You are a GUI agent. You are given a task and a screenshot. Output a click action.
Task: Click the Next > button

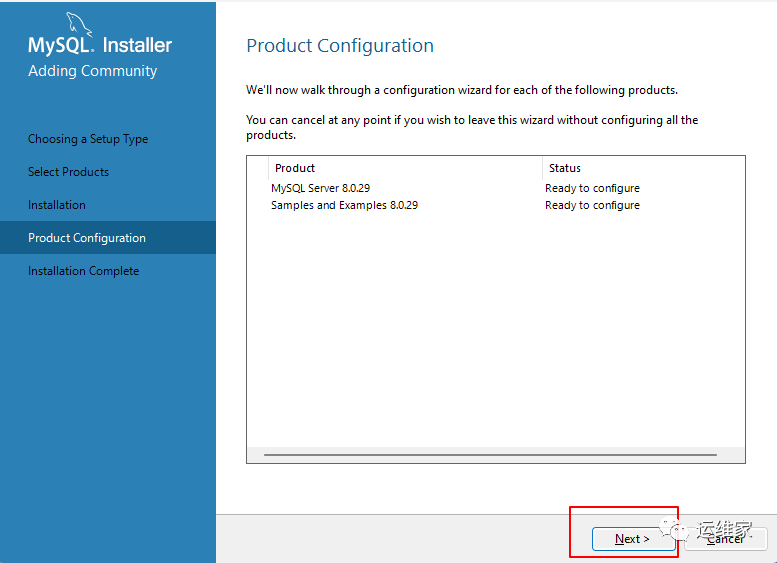[x=633, y=539]
